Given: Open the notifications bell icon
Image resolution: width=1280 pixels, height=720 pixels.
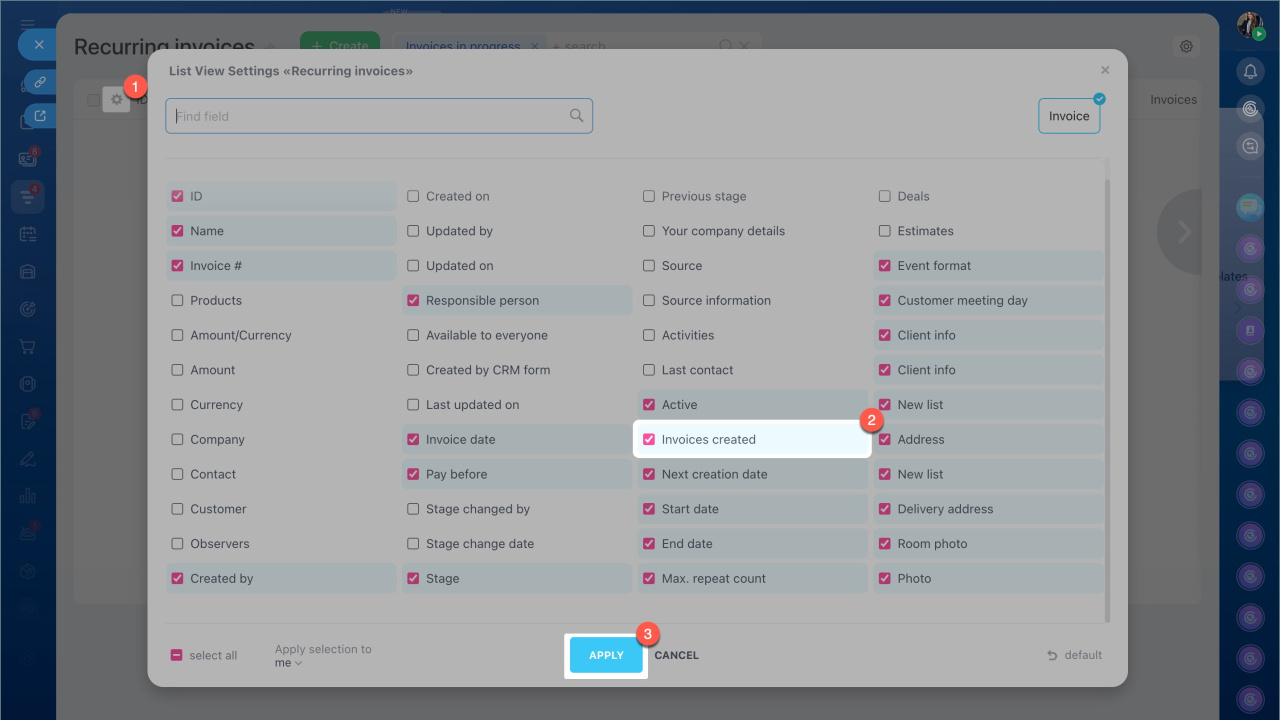Looking at the screenshot, I should click(x=1250, y=71).
